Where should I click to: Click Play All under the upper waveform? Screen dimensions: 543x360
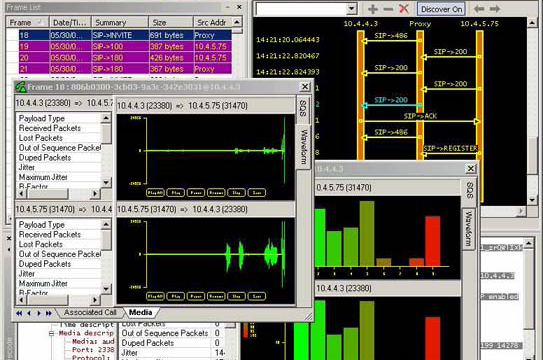click(155, 192)
